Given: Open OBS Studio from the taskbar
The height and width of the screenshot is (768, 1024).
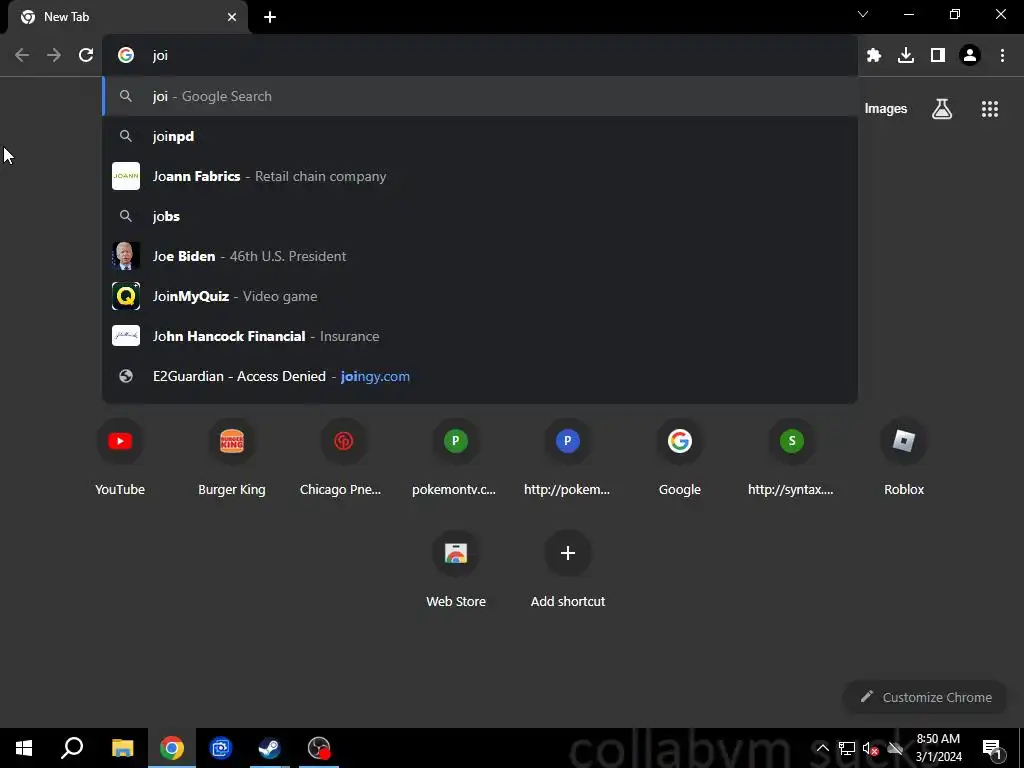Looking at the screenshot, I should [x=319, y=748].
